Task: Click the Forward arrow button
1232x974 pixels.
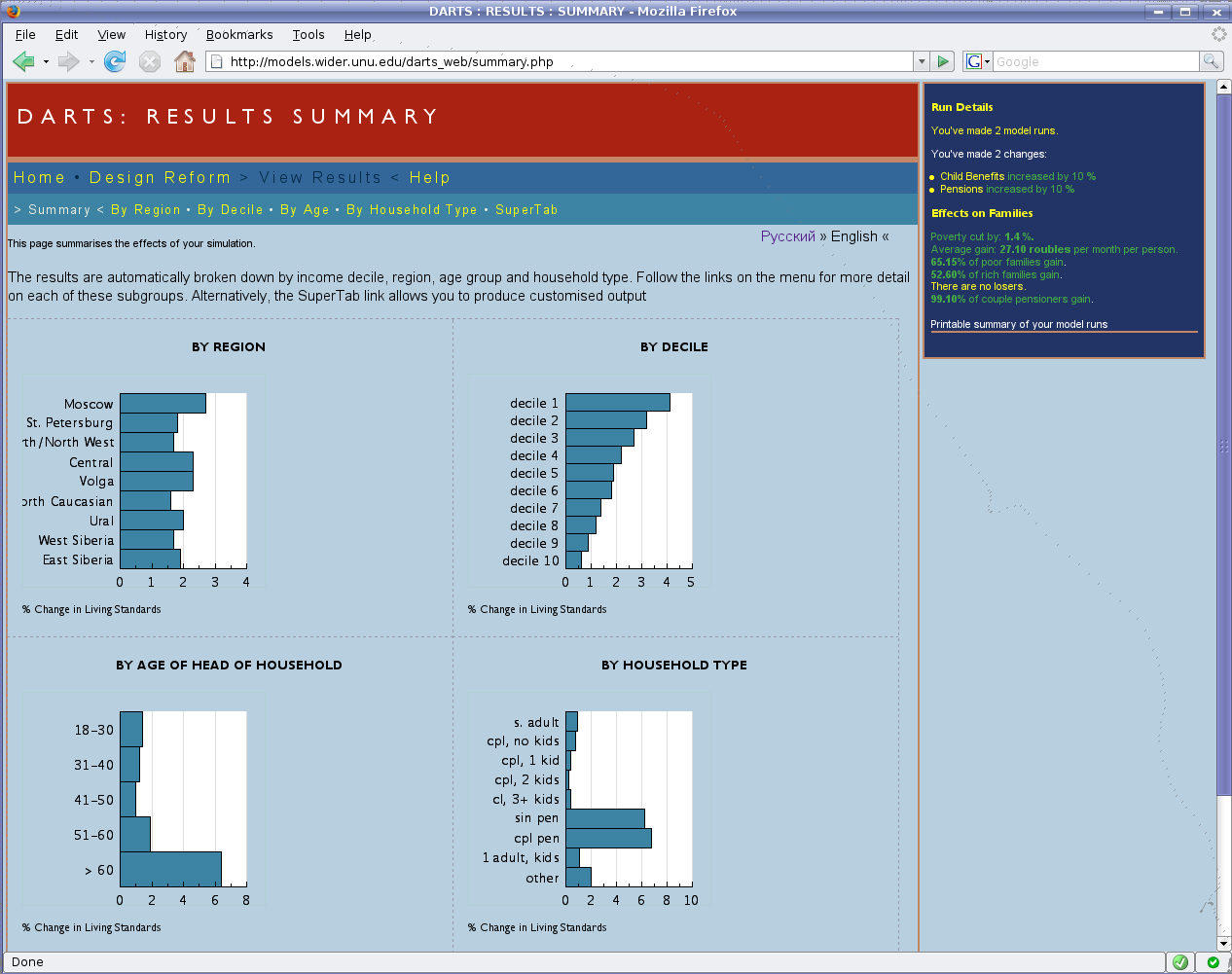Action: point(68,62)
